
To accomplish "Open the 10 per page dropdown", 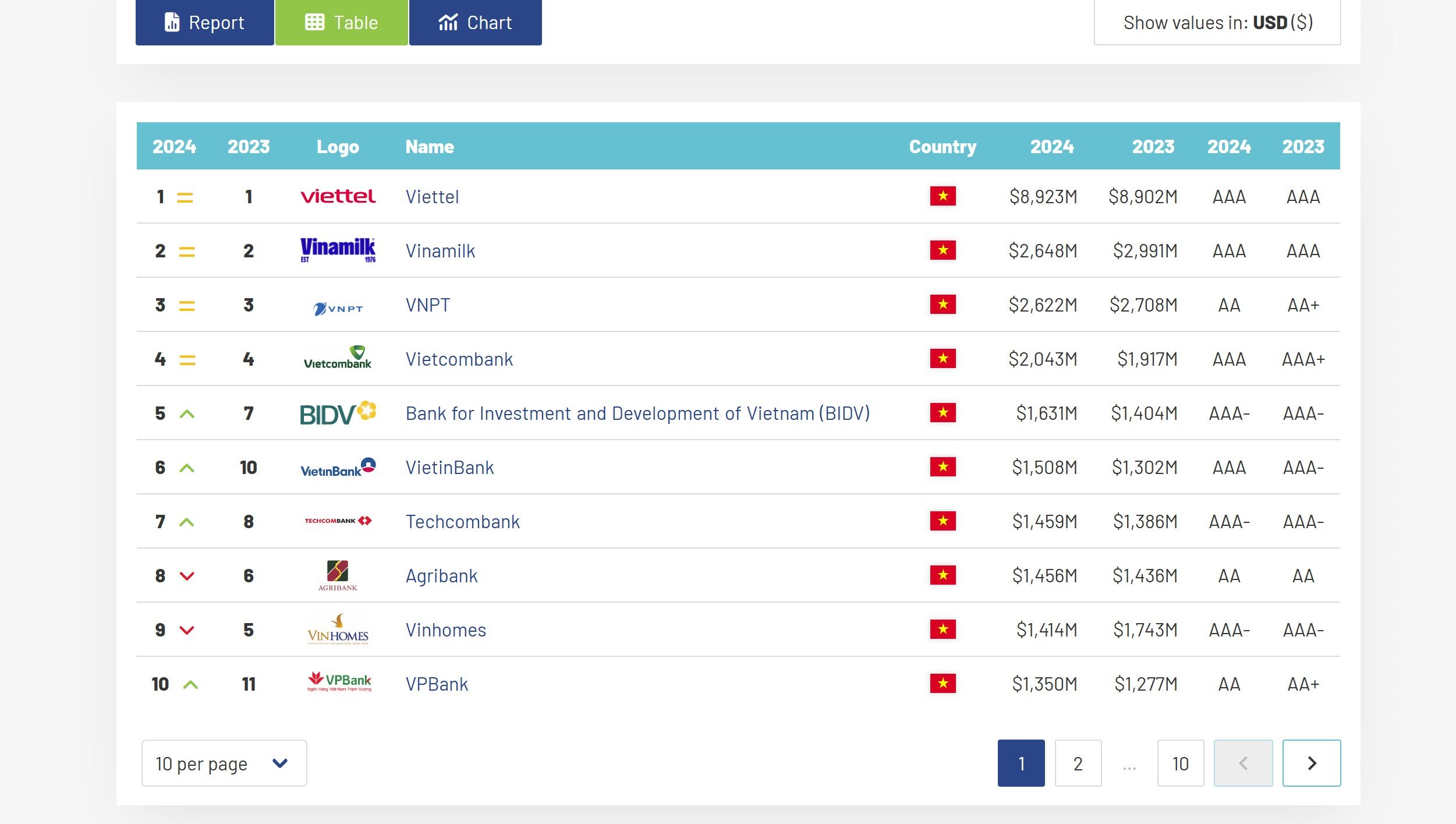I will (x=224, y=763).
